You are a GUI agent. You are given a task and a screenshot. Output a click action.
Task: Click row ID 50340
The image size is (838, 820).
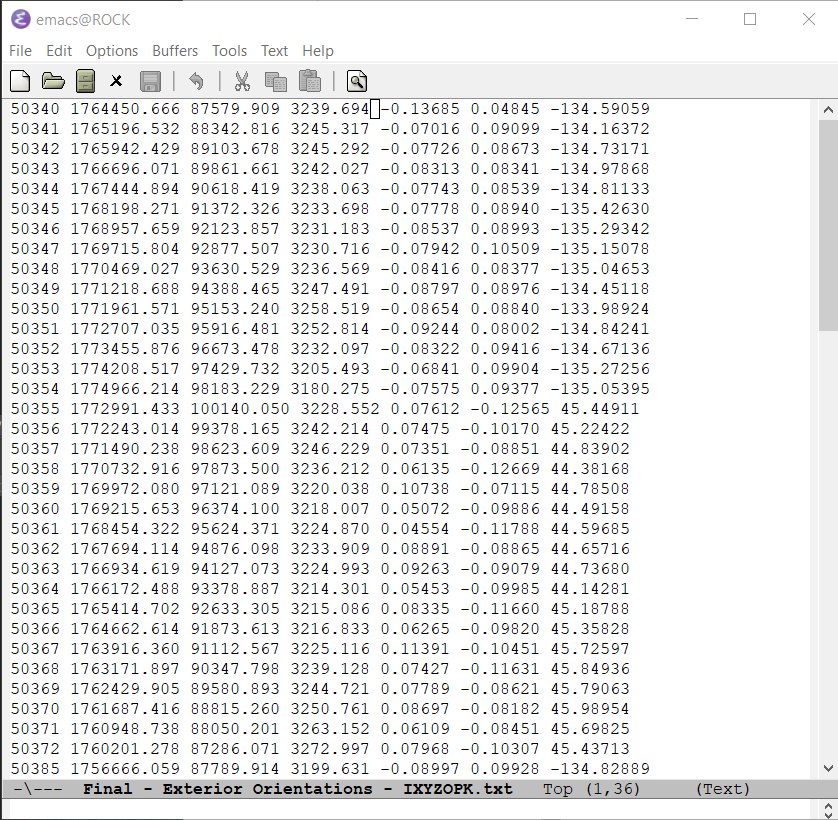click(35, 109)
